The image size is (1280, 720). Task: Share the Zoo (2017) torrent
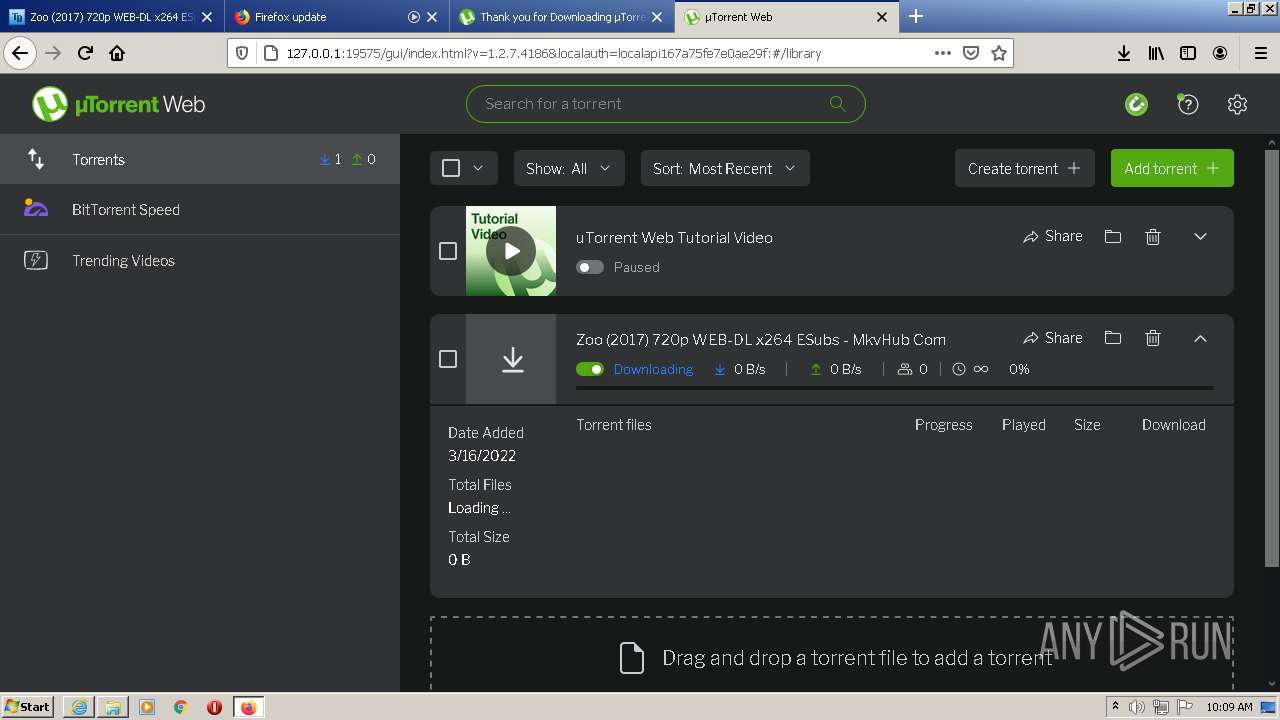click(x=1053, y=338)
